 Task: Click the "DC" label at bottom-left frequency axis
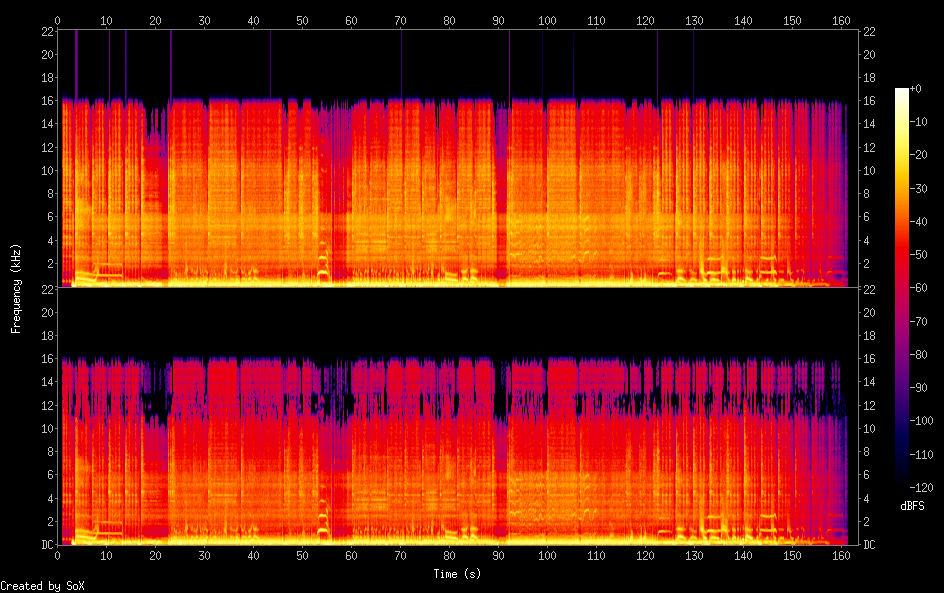[x=48, y=544]
